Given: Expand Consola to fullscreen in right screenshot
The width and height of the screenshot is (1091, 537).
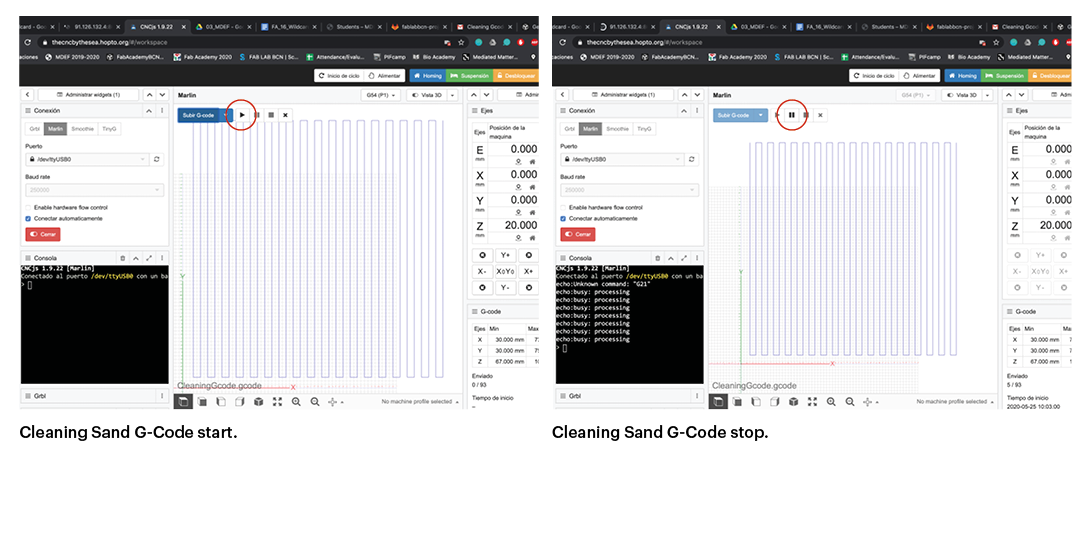Looking at the screenshot, I should 684,257.
